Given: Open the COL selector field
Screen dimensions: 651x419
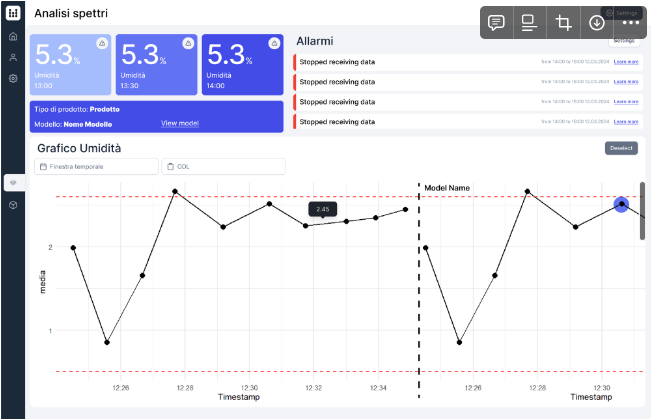Looking at the screenshot, I should pos(223,167).
